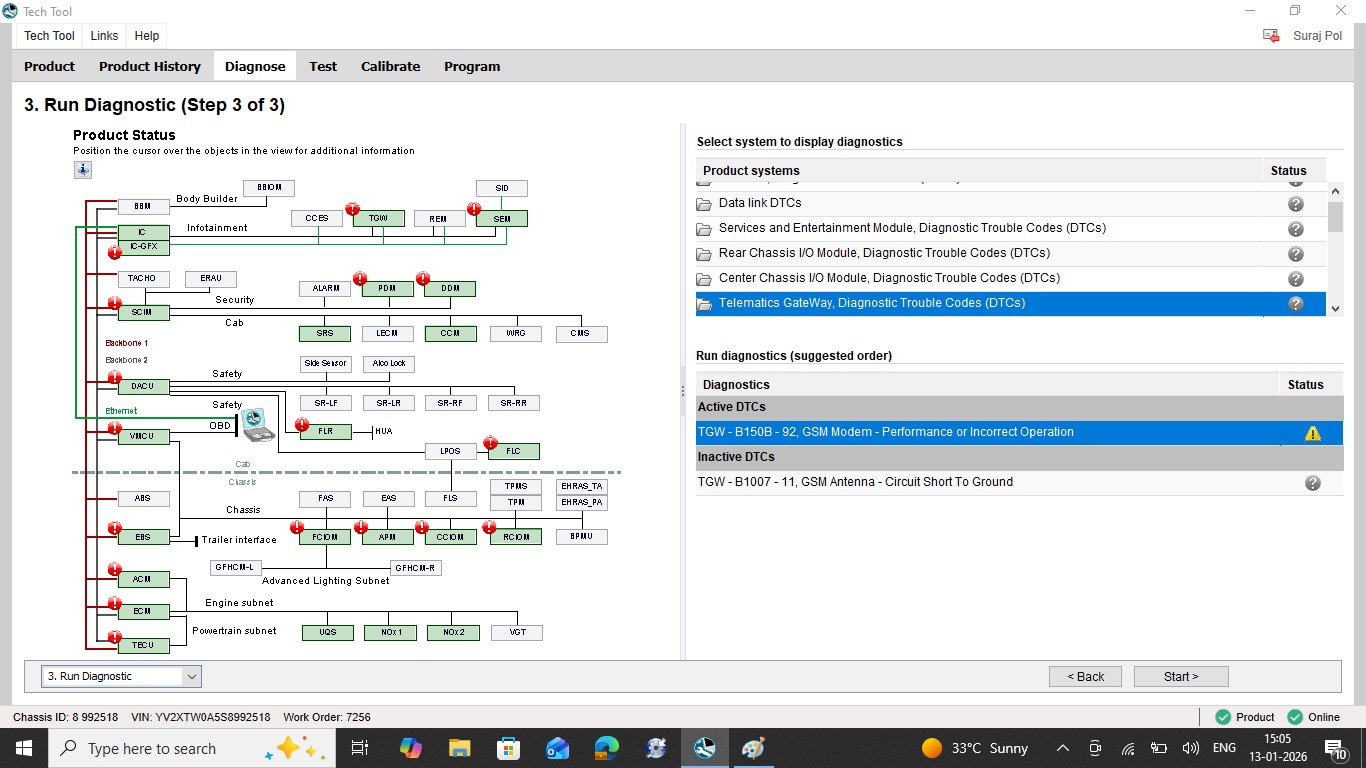Open Microsoft Edge from the taskbar
The image size is (1366, 768).
[606, 748]
